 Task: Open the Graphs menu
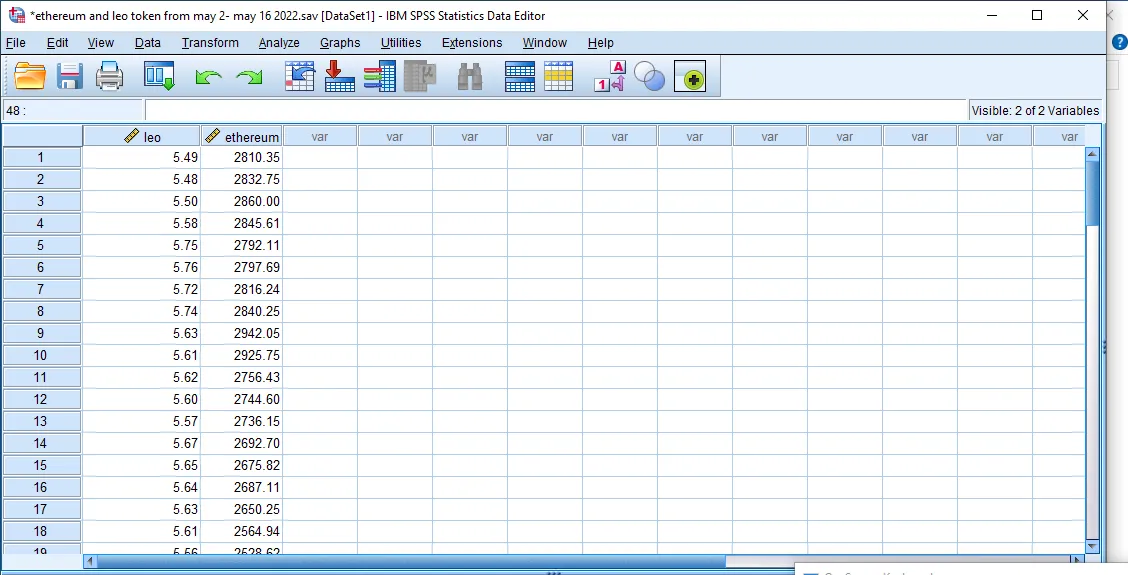[x=340, y=43]
